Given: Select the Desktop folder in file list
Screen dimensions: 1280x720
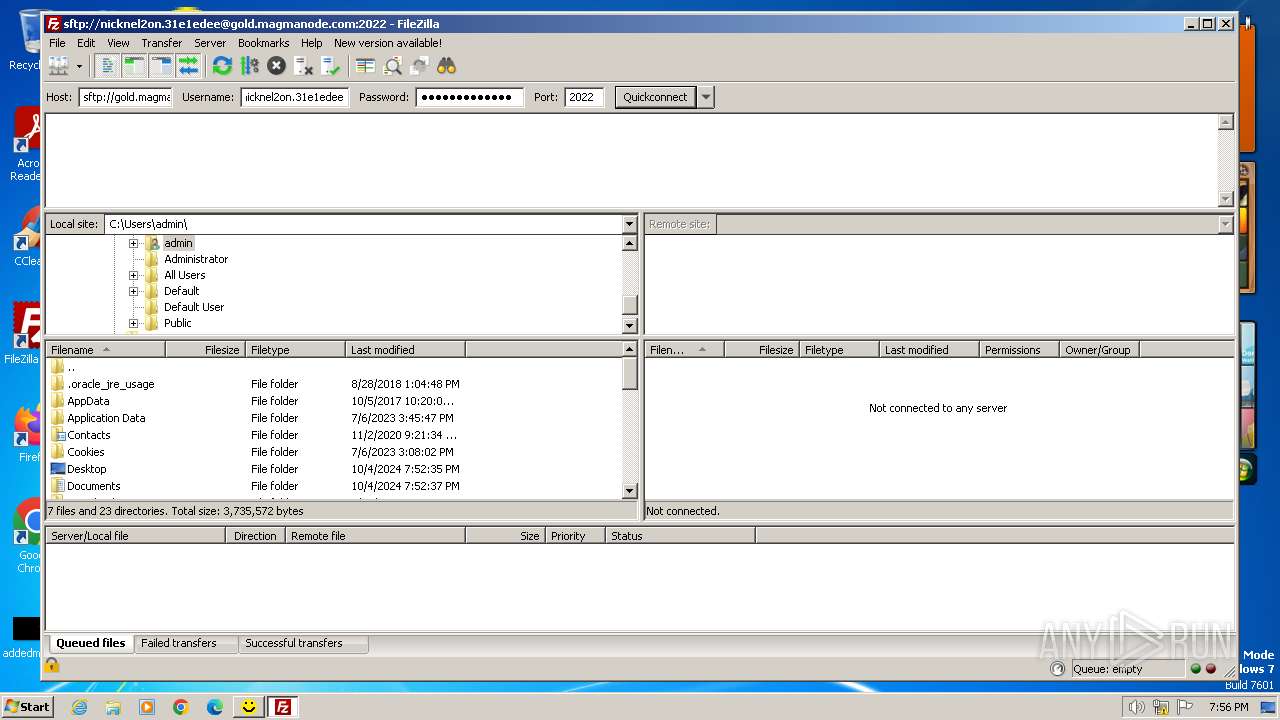Looking at the screenshot, I should click(334, 469).
